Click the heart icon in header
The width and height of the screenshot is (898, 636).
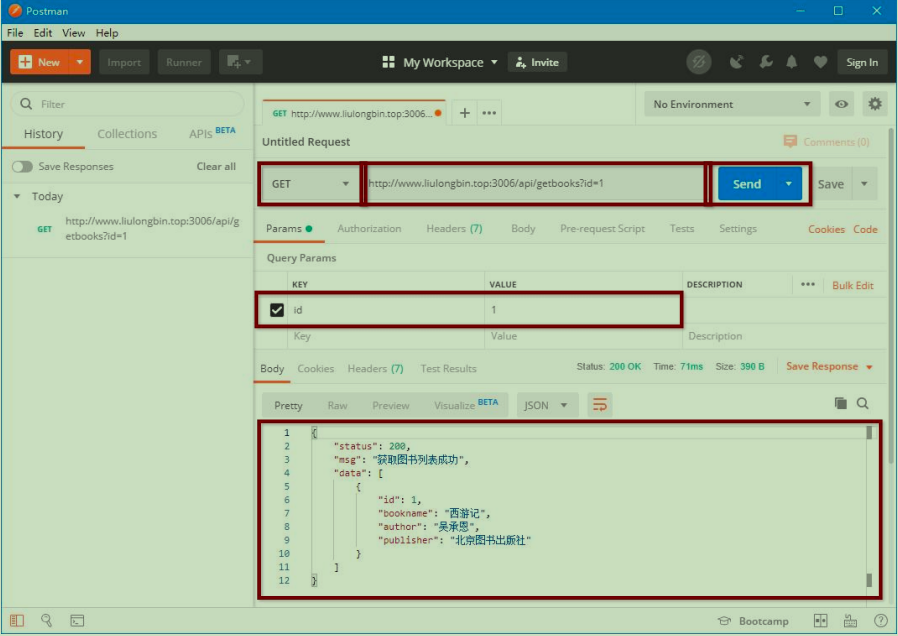click(820, 62)
